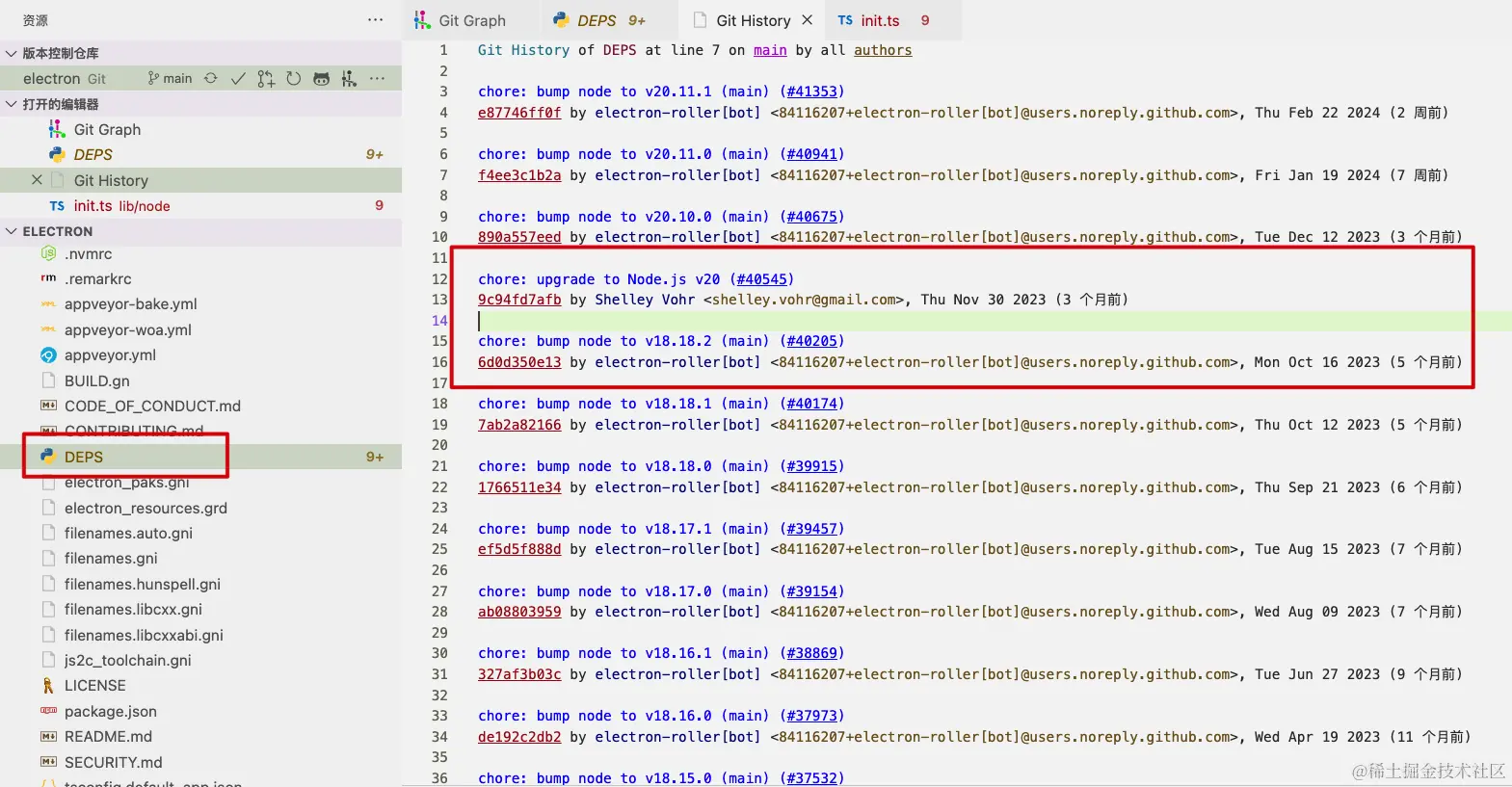The image size is (1512, 787).
Task: Collapse the ELECTRON folder section
Action: (x=12, y=231)
